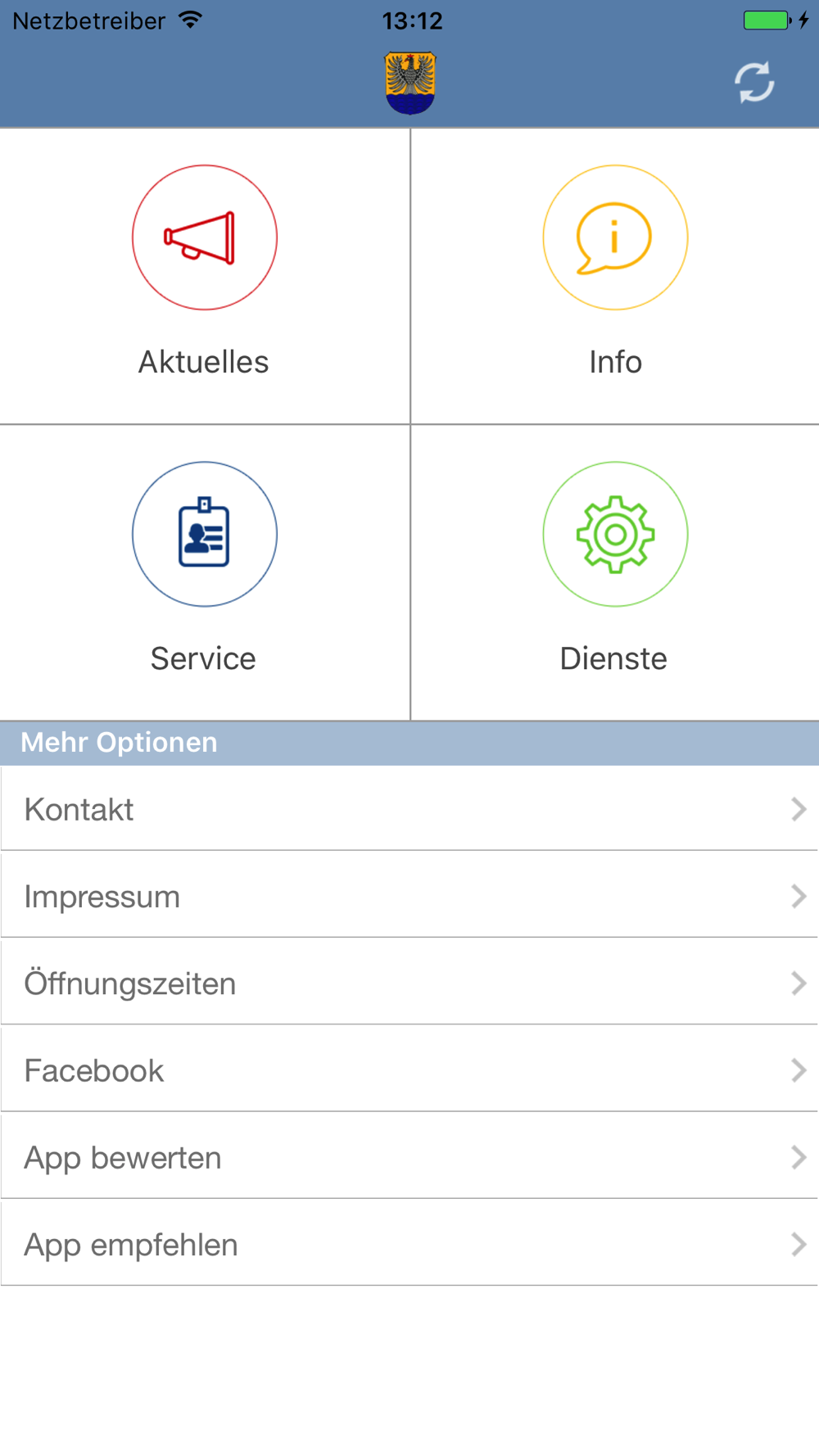
Task: Tap the refresh icon in header
Action: [754, 83]
